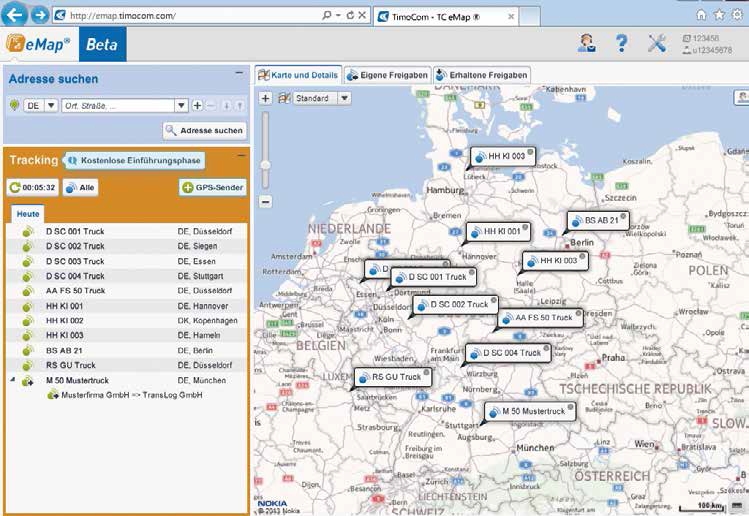Click the Adresse suchen search button
Screen dimensions: 749x516
click(205, 130)
